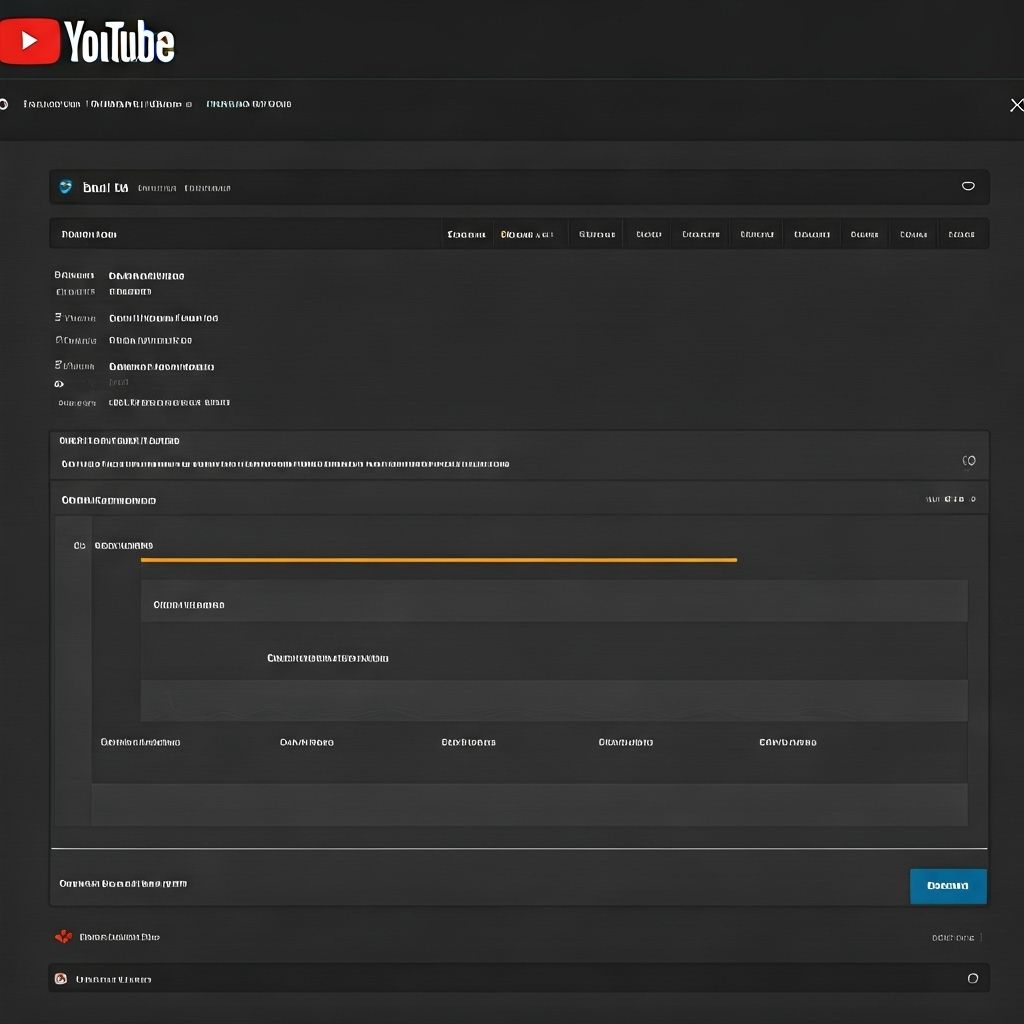Click the YouTube logo to go home
The height and width of the screenshot is (1024, 1024).
click(88, 41)
